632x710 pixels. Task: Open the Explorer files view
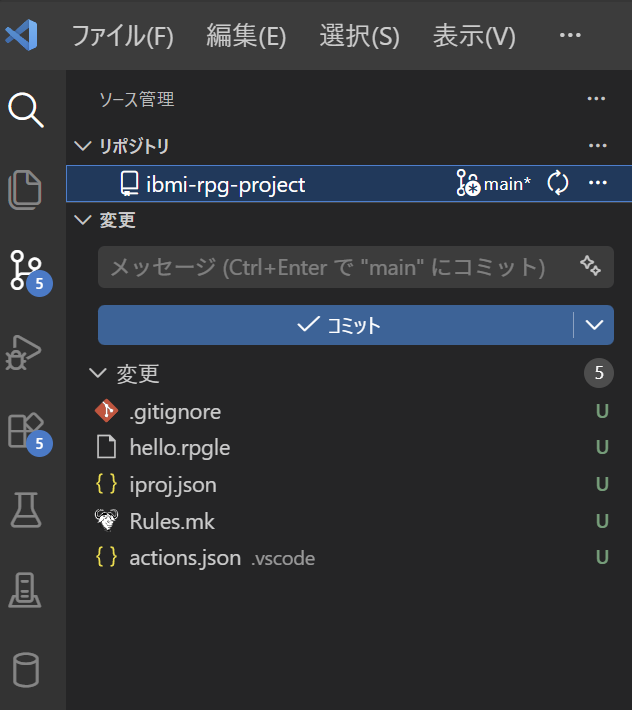click(x=27, y=189)
